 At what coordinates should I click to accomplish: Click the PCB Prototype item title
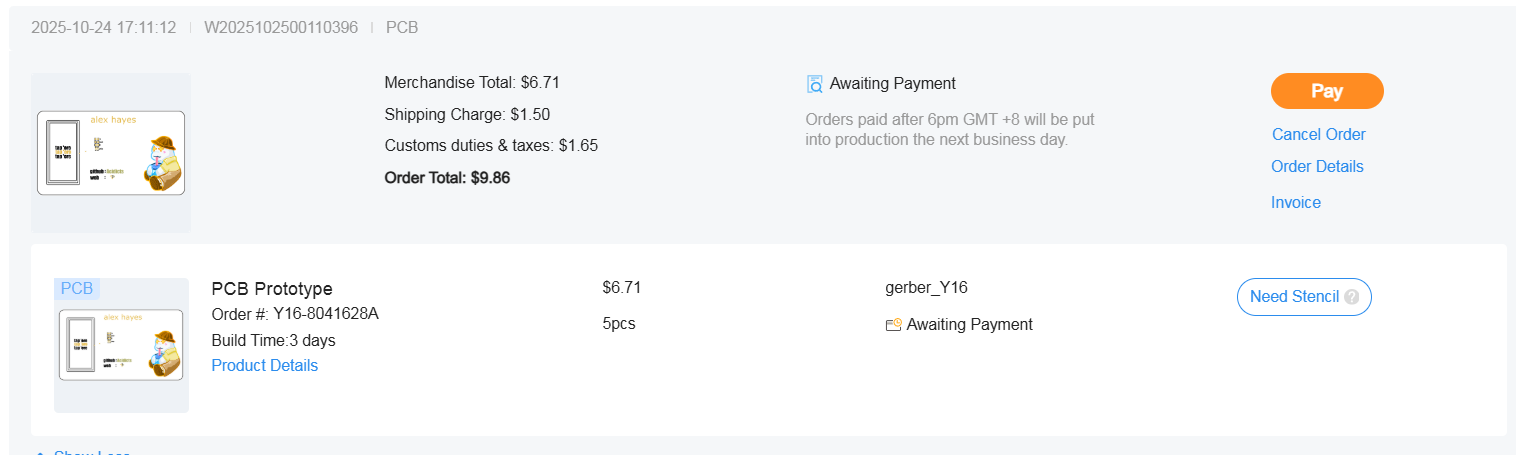click(272, 289)
